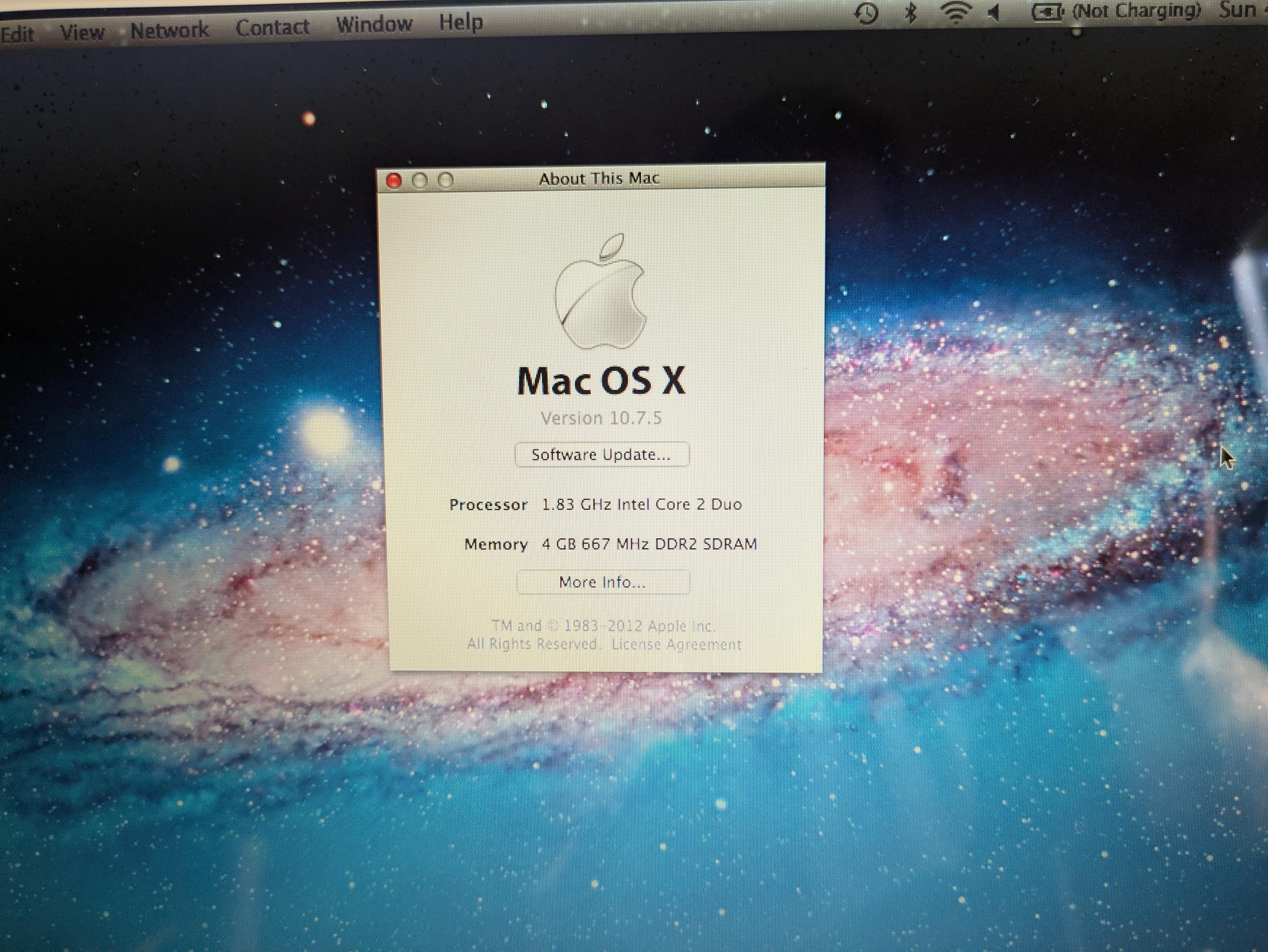Open the Edit menu
The image size is (1268, 952).
point(17,35)
